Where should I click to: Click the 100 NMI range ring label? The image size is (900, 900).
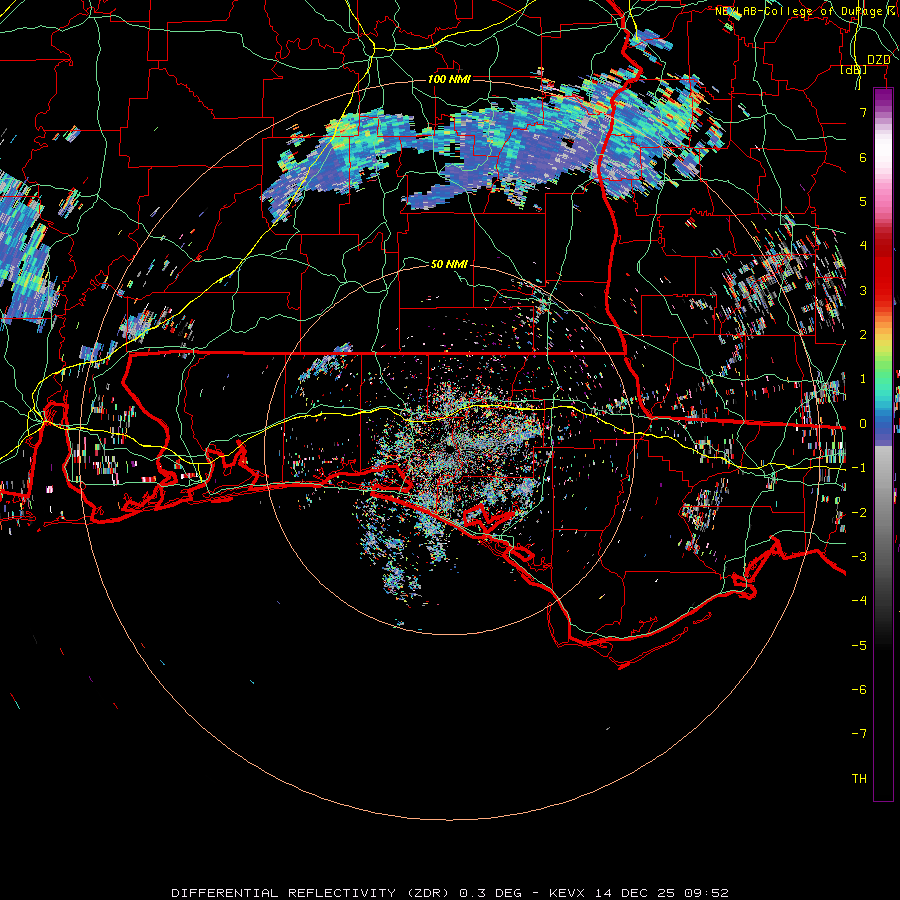(449, 79)
